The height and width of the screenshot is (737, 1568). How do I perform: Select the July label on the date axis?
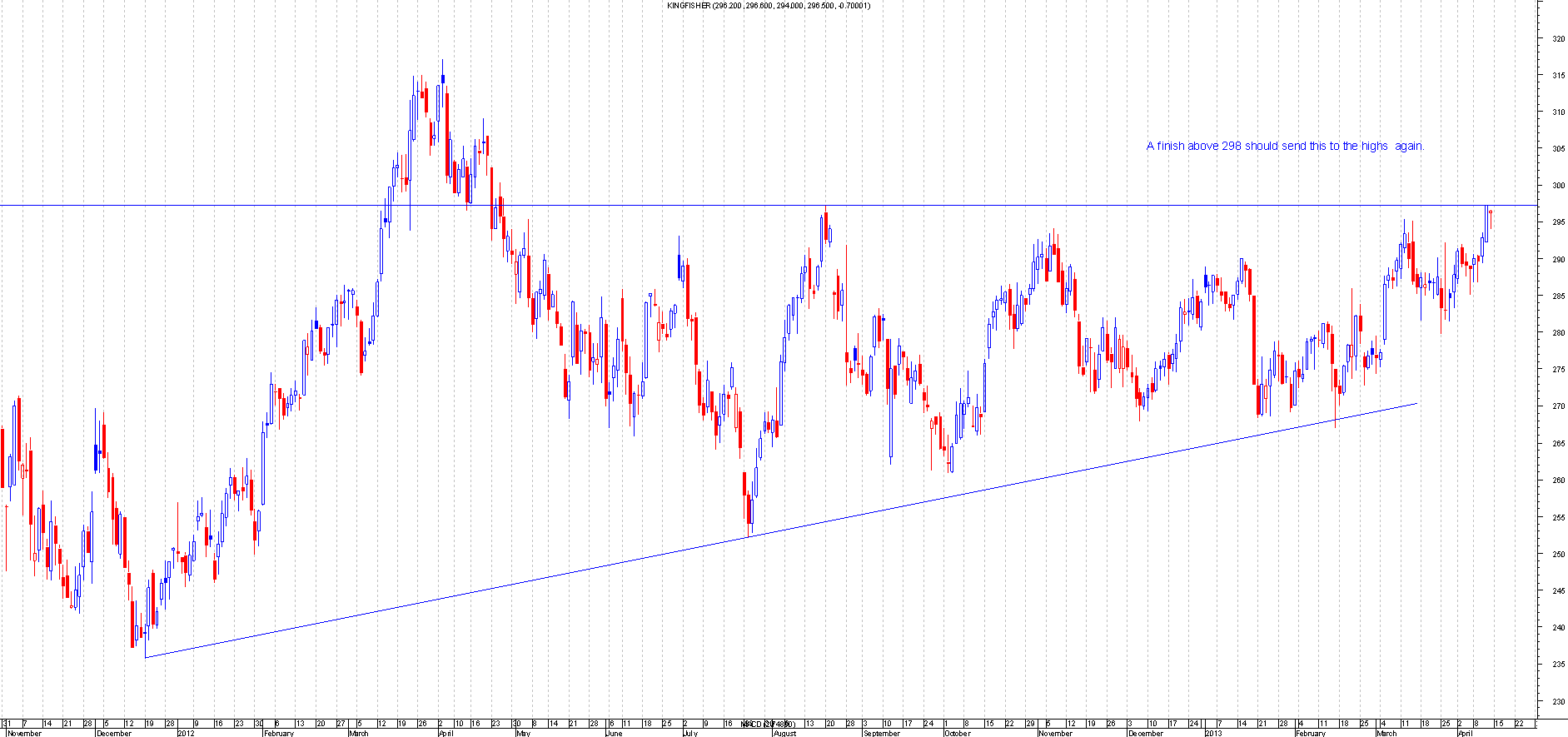point(690,734)
